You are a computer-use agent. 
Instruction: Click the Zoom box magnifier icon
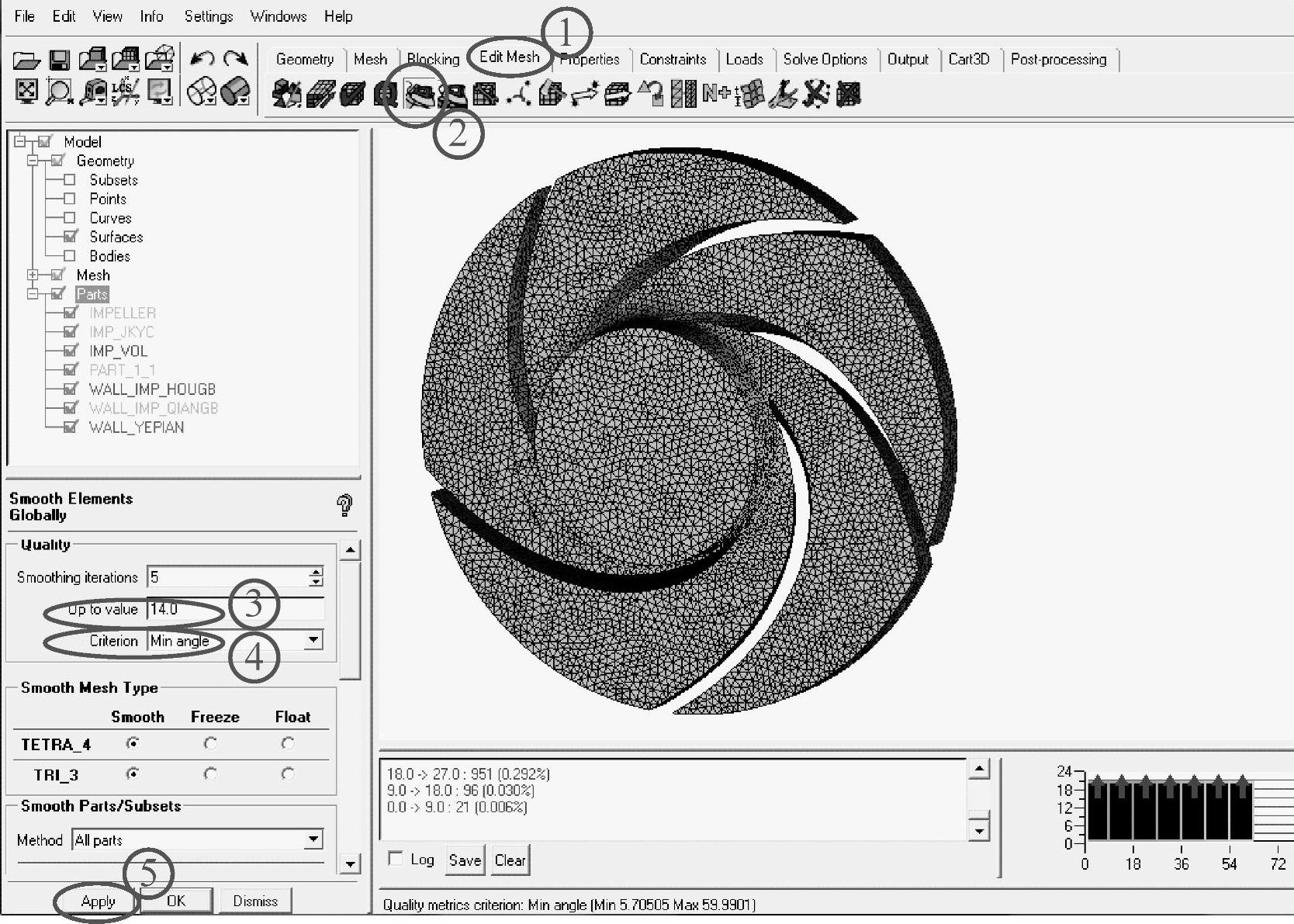pos(59,92)
